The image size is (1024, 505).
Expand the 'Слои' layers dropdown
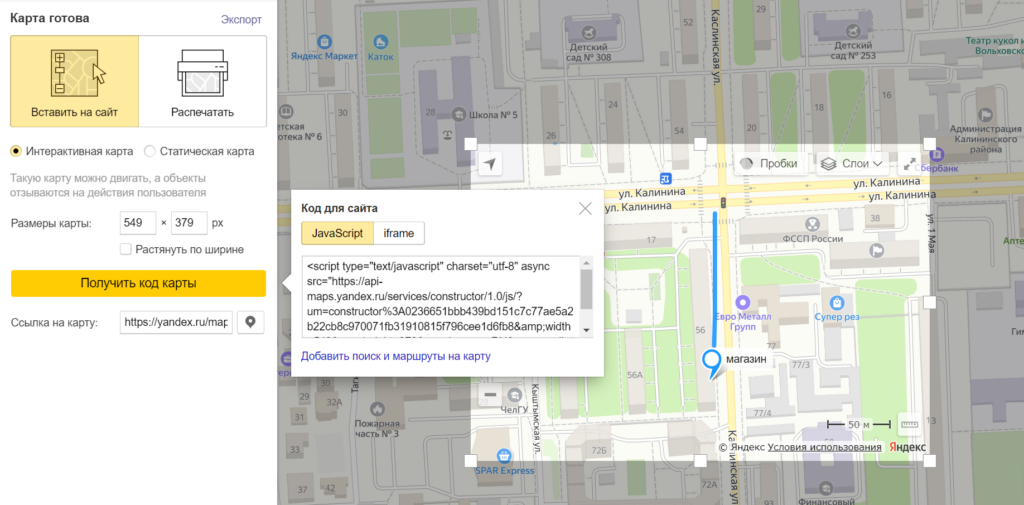(852, 164)
